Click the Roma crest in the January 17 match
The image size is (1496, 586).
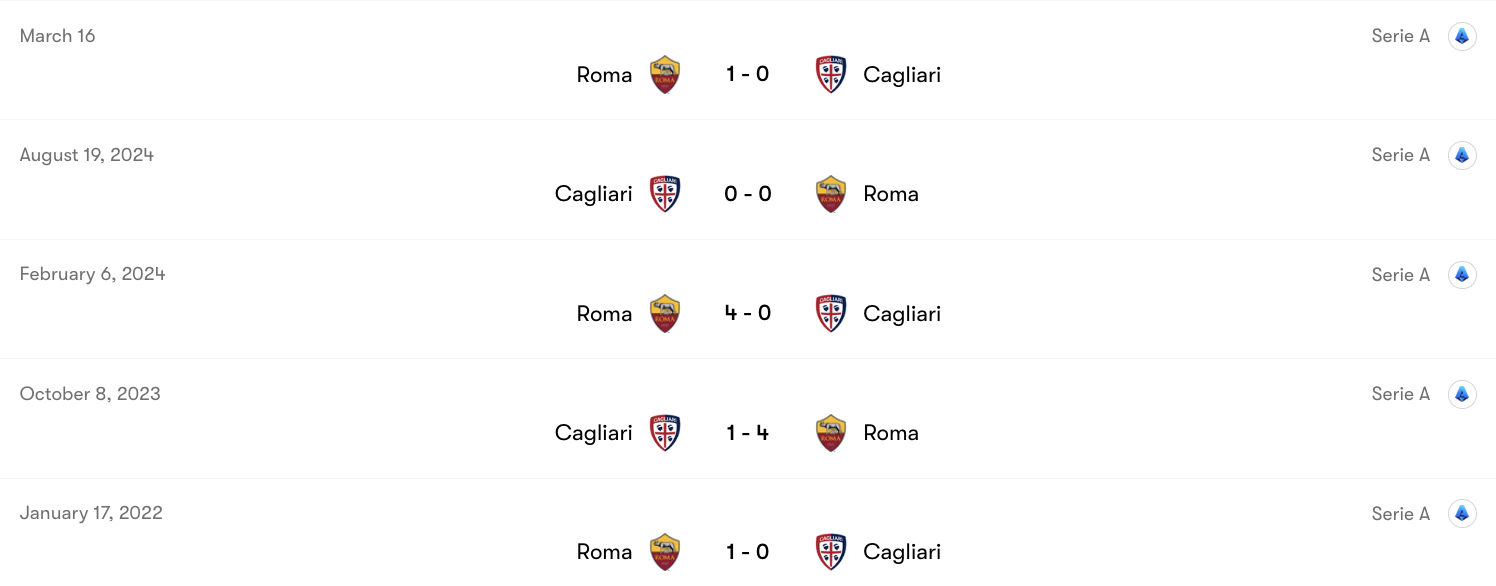[664, 551]
